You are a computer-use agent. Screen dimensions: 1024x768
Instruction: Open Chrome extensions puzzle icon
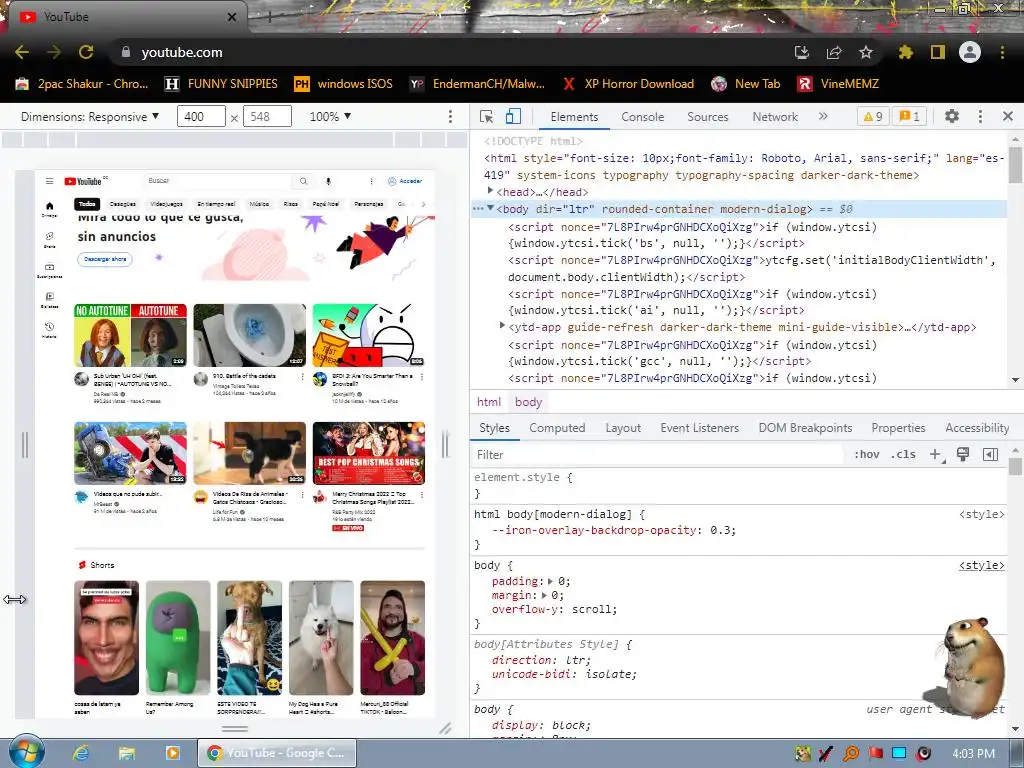pos(905,52)
